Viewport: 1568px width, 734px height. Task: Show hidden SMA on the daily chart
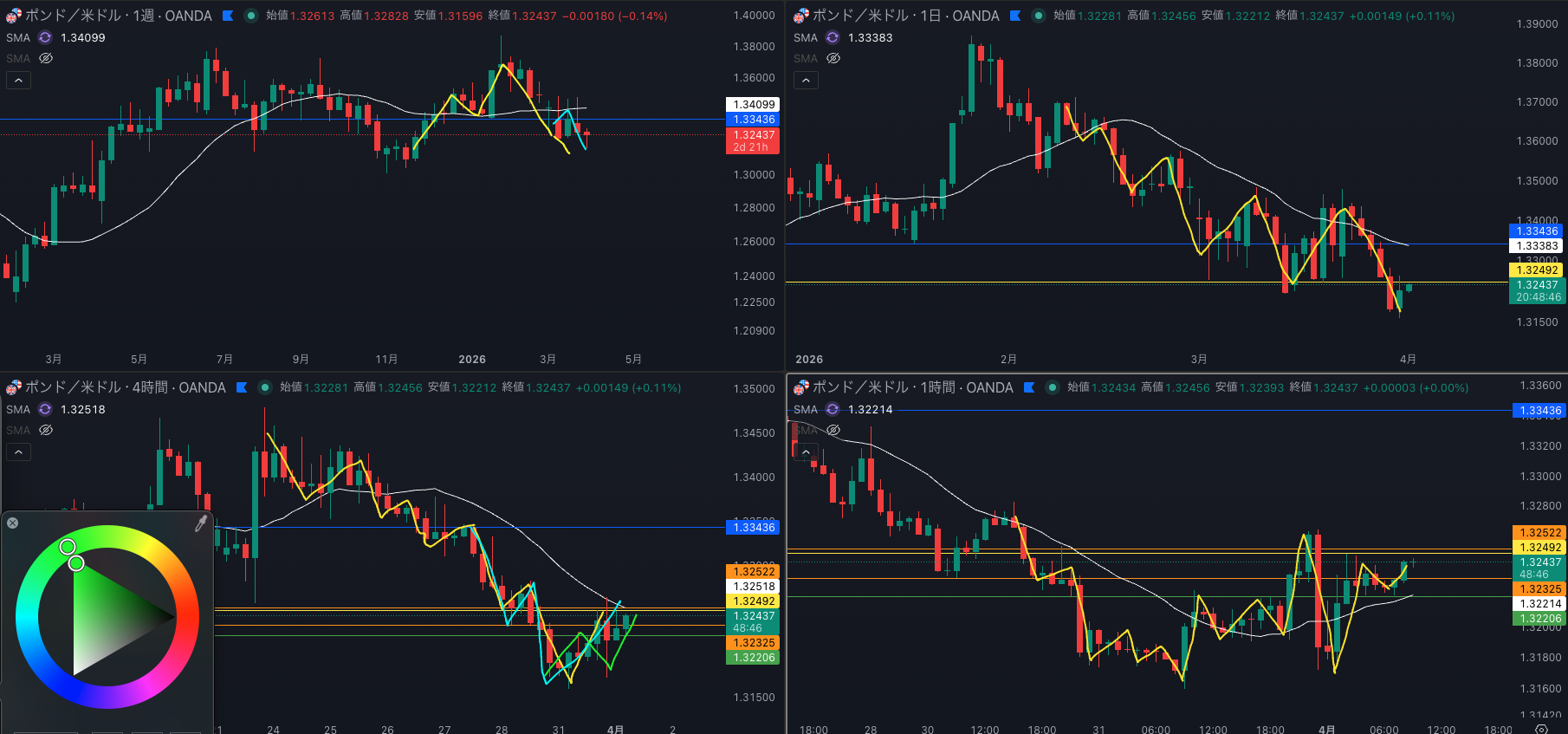(833, 58)
